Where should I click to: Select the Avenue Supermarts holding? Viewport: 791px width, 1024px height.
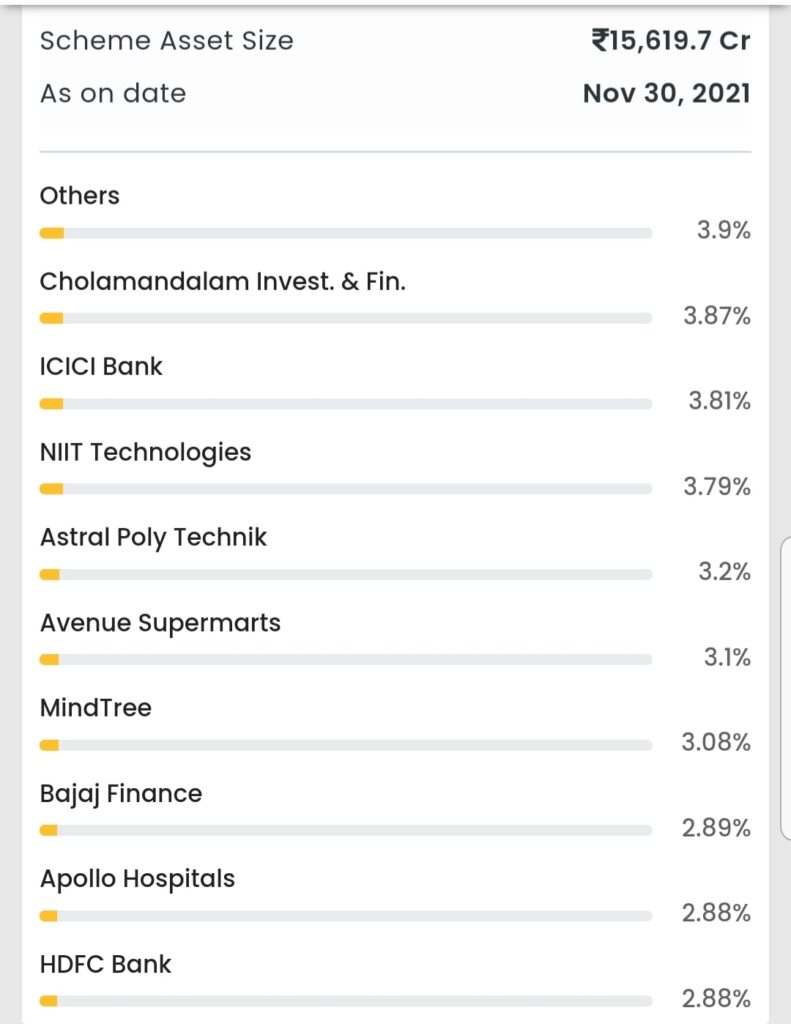395,641
